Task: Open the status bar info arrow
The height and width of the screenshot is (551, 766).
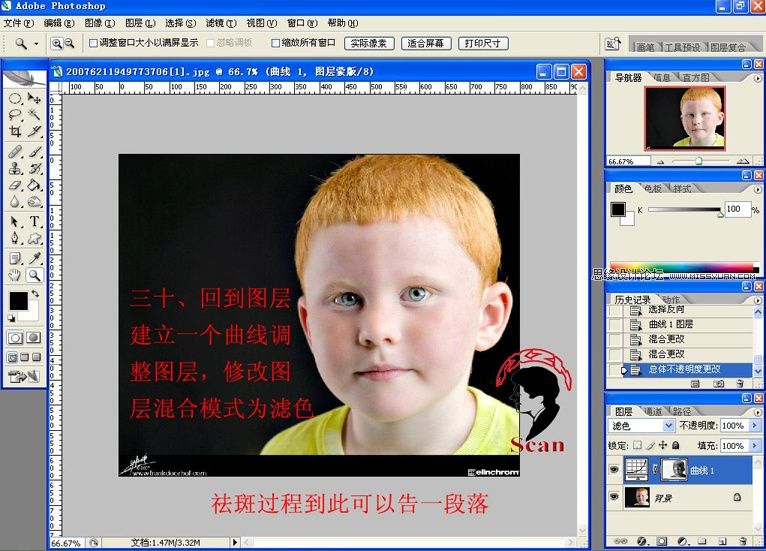Action: pos(235,542)
